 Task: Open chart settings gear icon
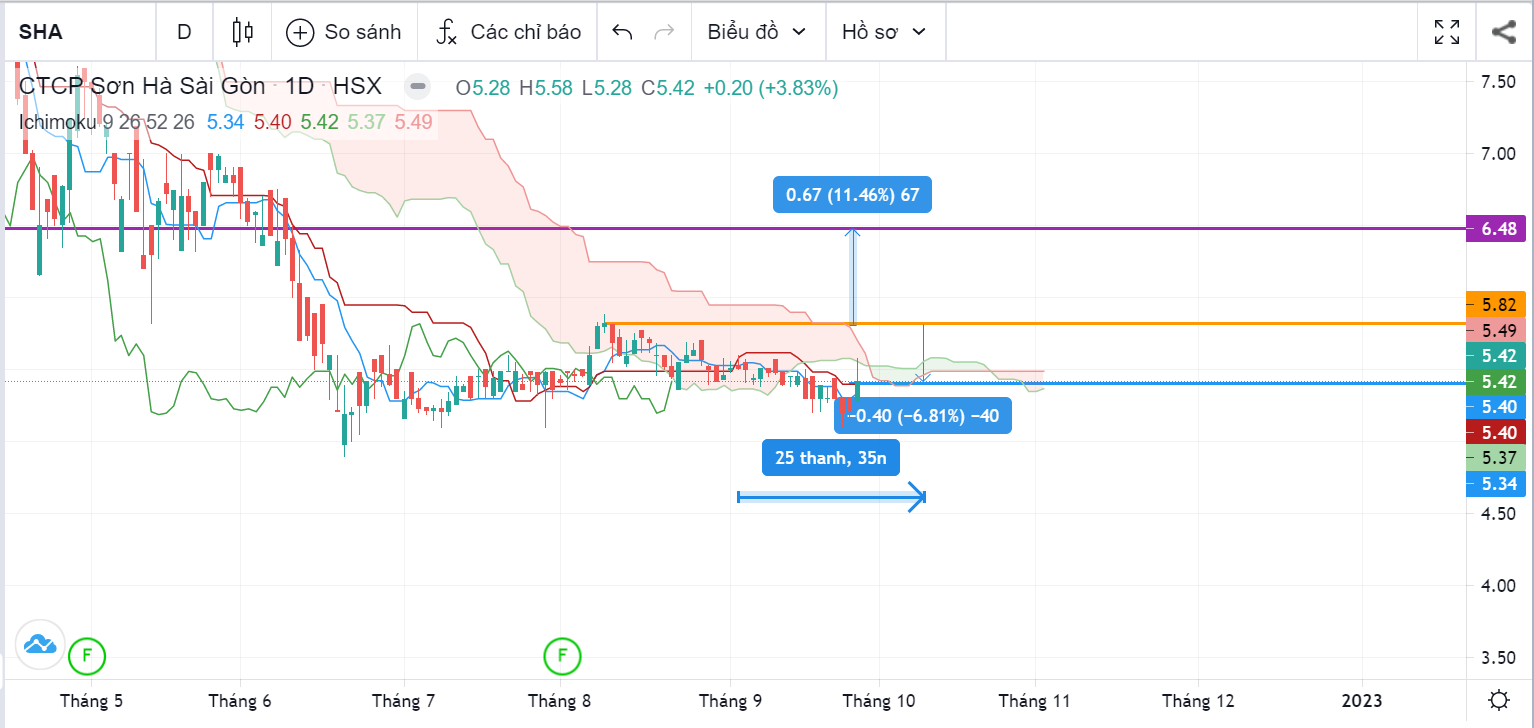click(1498, 700)
